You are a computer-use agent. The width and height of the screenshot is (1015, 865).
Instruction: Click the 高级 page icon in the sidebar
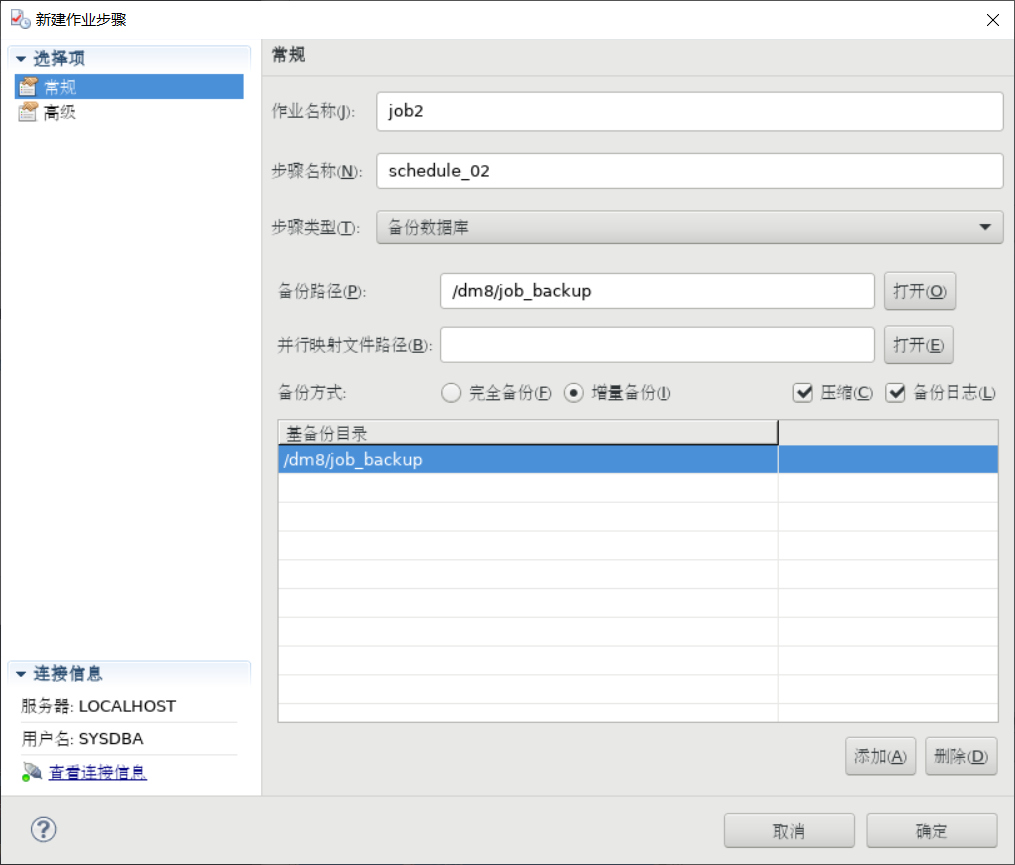(x=28, y=112)
